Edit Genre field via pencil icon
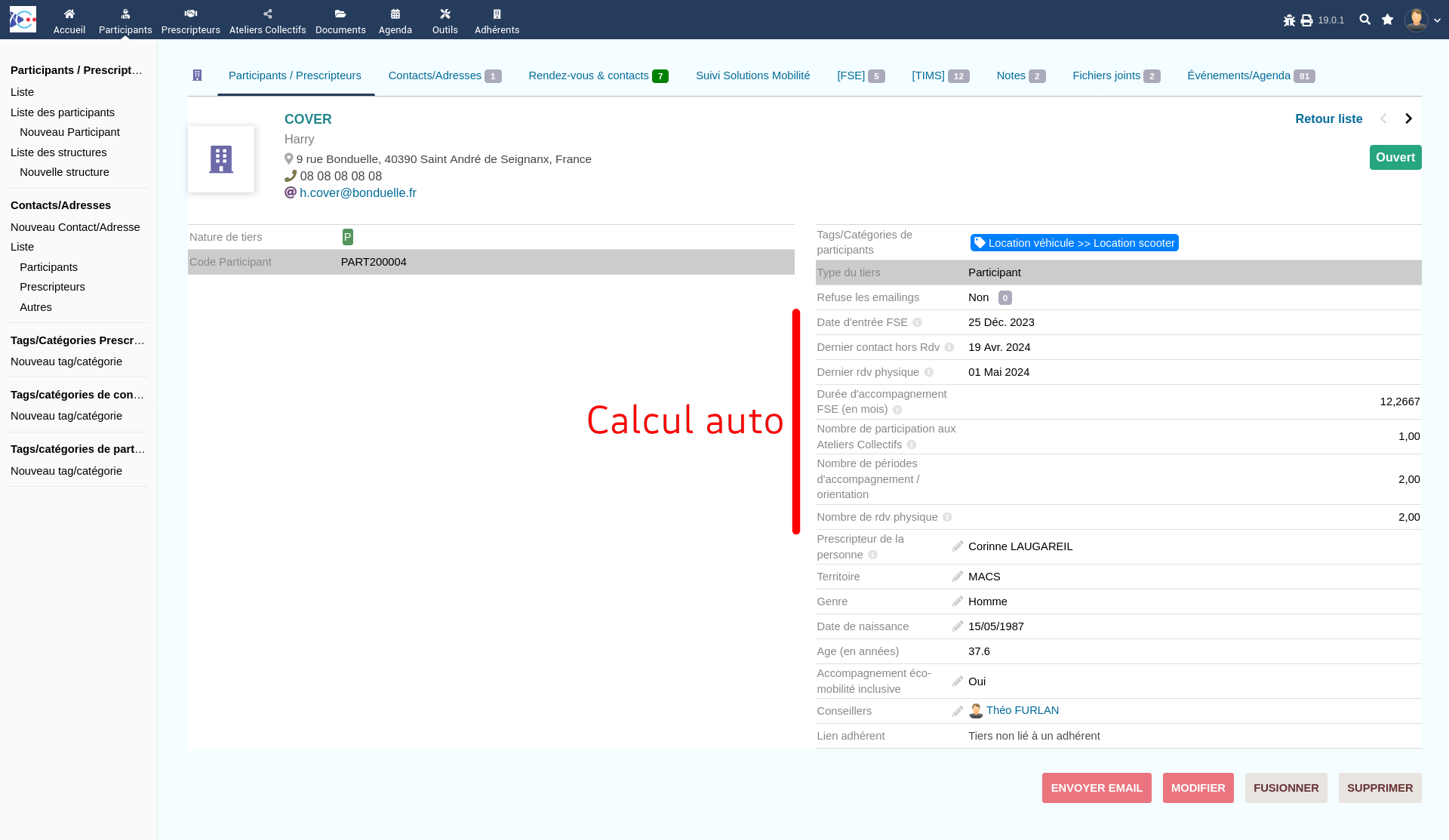This screenshot has height=840, width=1449. 957,602
